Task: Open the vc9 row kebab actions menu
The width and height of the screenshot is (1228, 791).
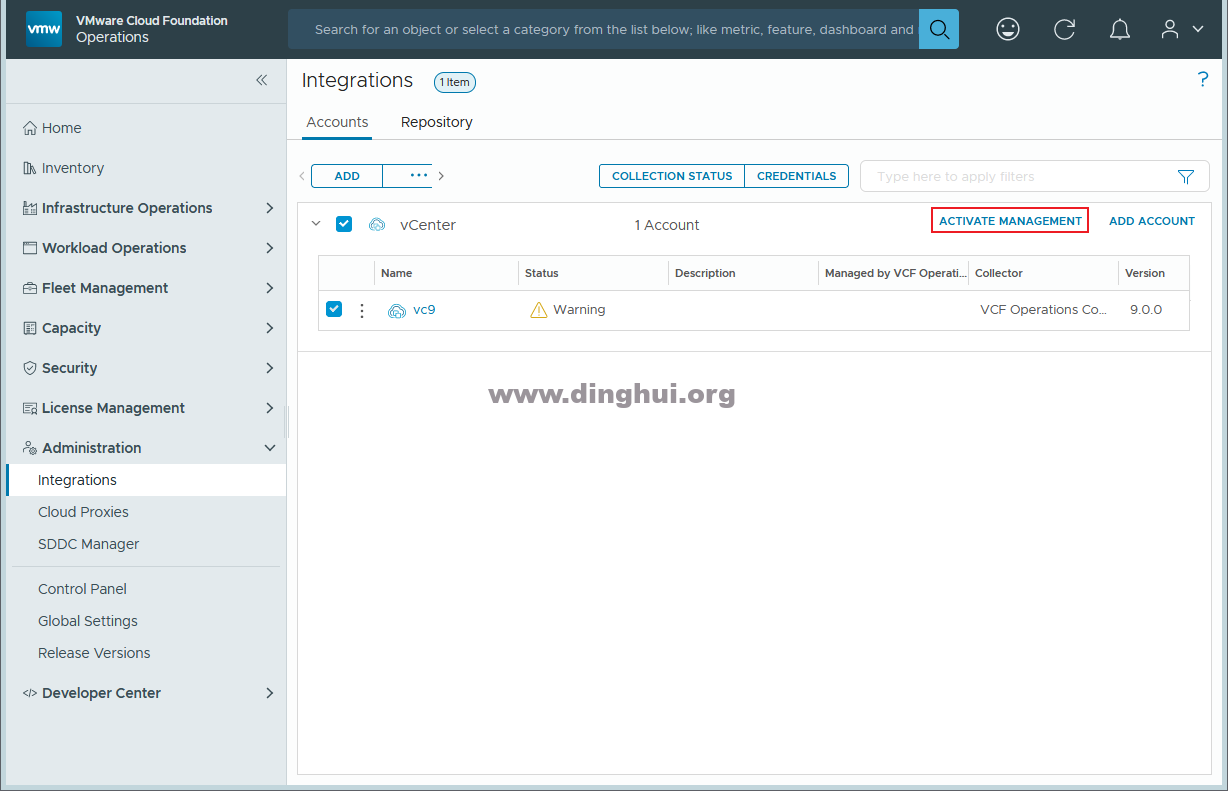Action: pos(362,310)
